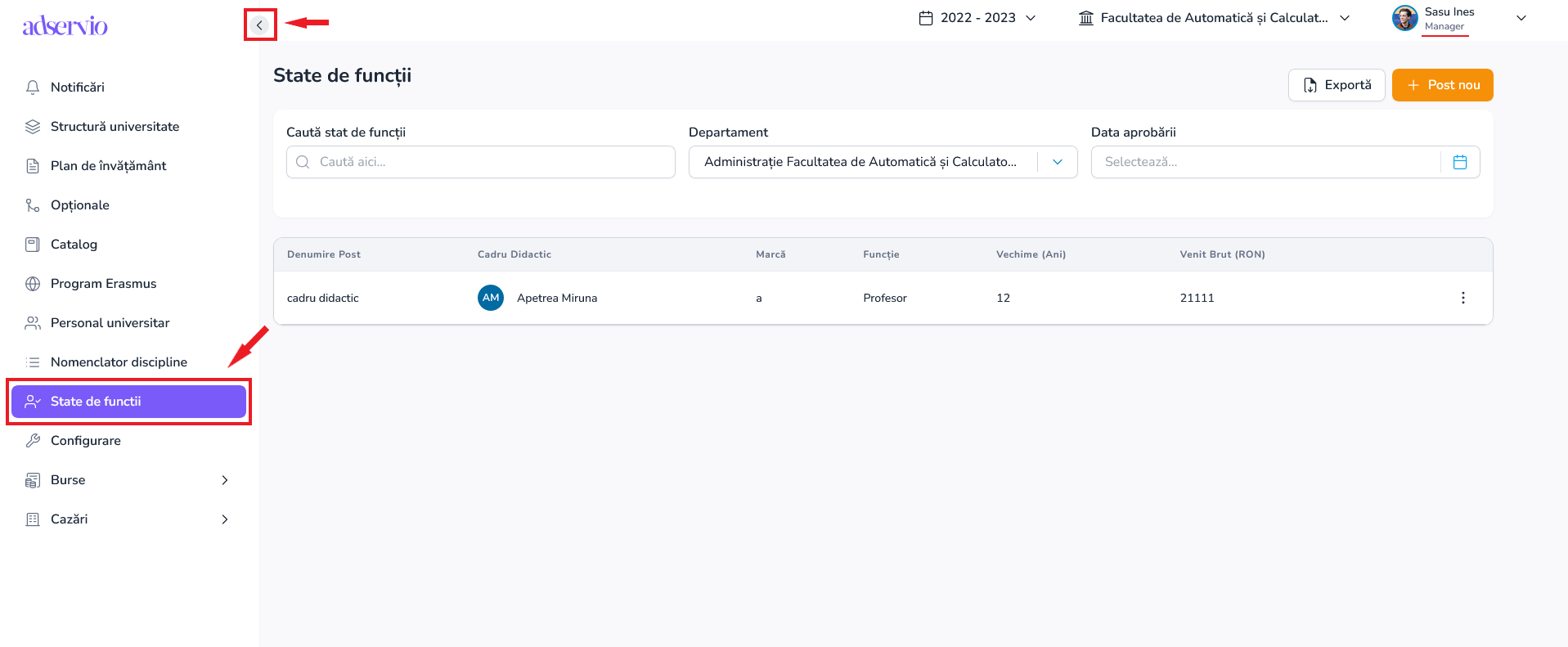Sort by Denumire Post column header
1568x647 pixels.
324,254
